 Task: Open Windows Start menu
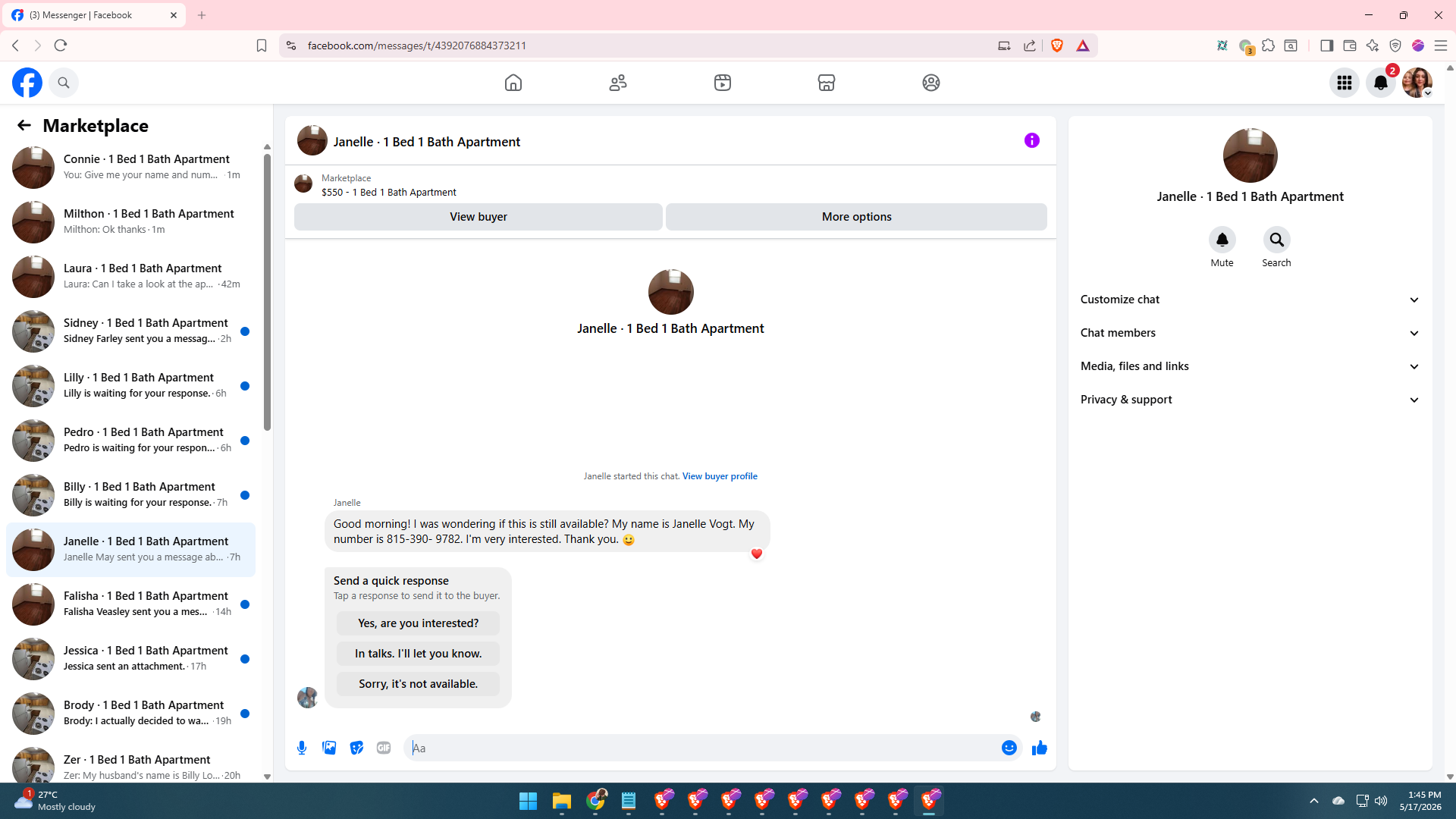click(528, 801)
